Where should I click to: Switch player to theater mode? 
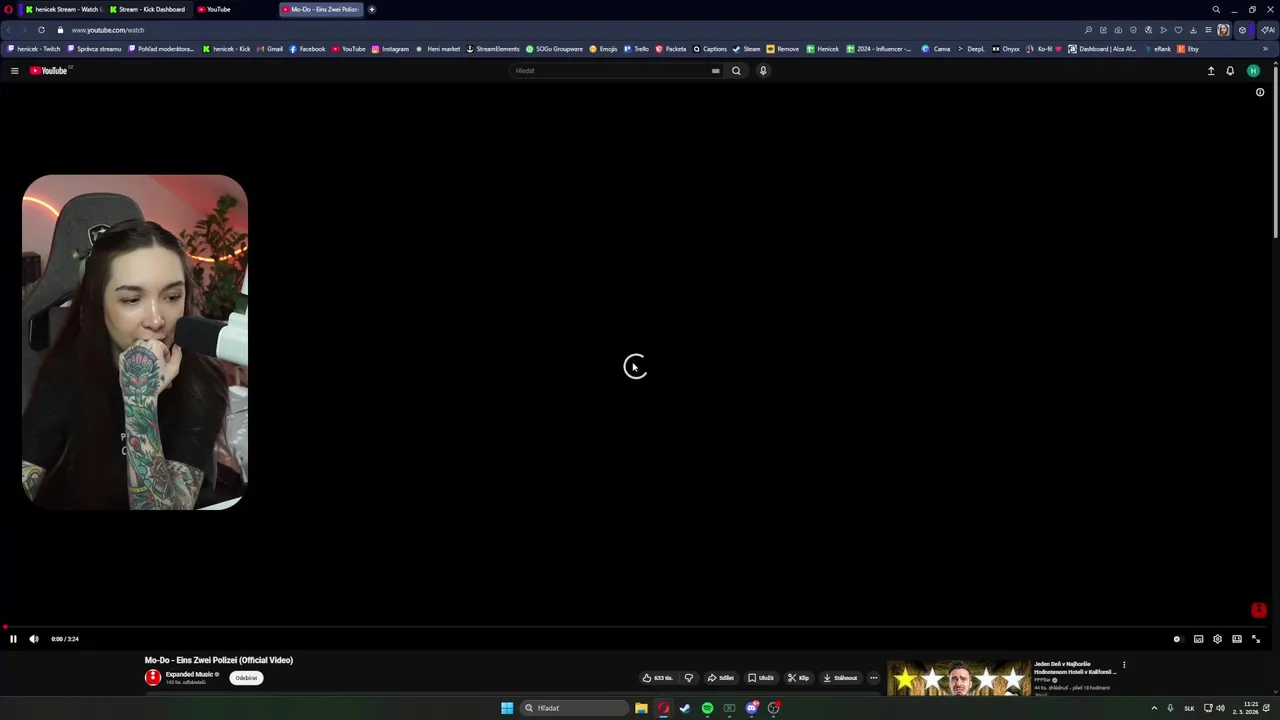(x=1237, y=639)
